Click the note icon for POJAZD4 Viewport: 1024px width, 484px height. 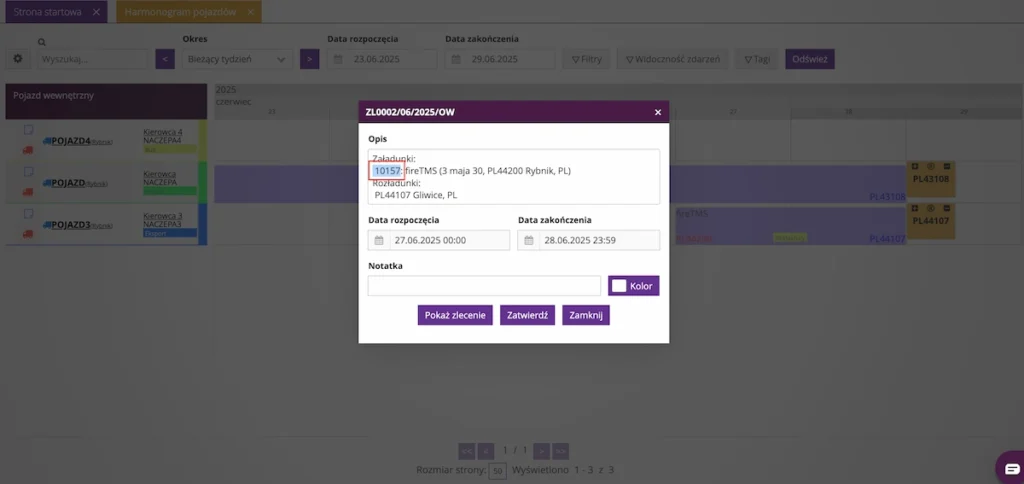pos(28,129)
